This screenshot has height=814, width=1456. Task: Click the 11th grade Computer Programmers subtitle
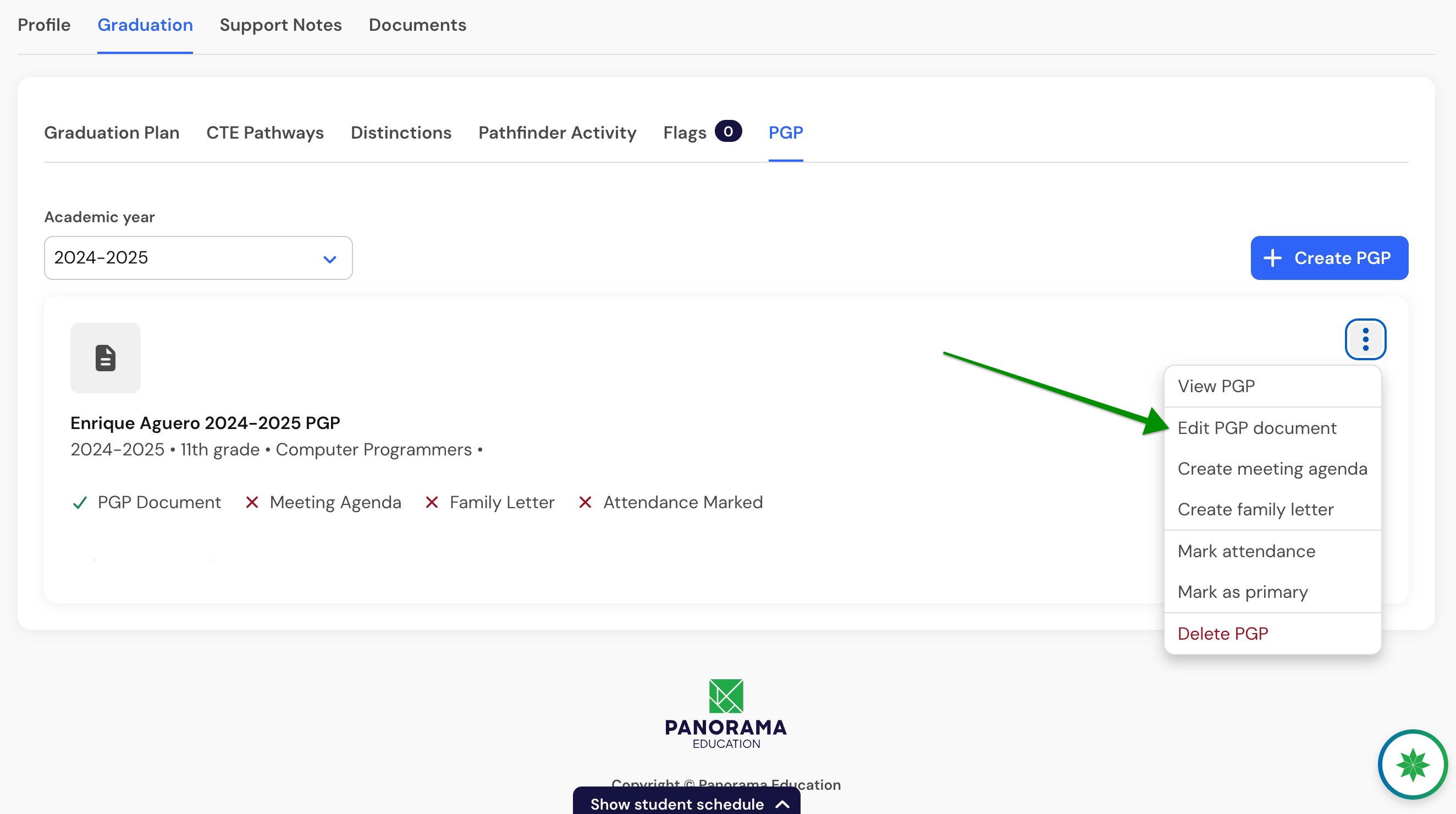[x=277, y=450]
